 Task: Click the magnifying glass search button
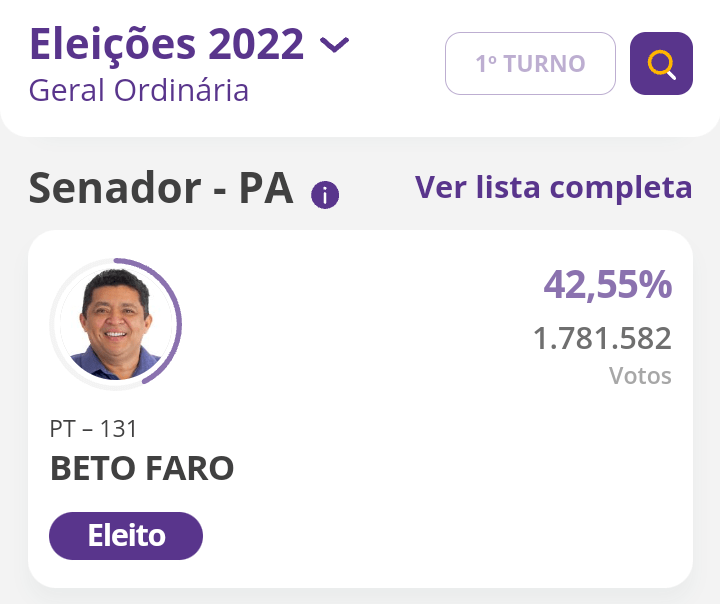coord(661,64)
